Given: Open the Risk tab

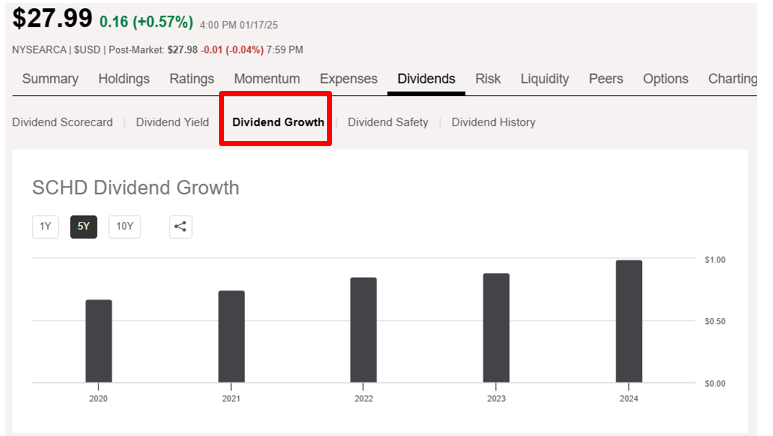Looking at the screenshot, I should pyautogui.click(x=488, y=79).
